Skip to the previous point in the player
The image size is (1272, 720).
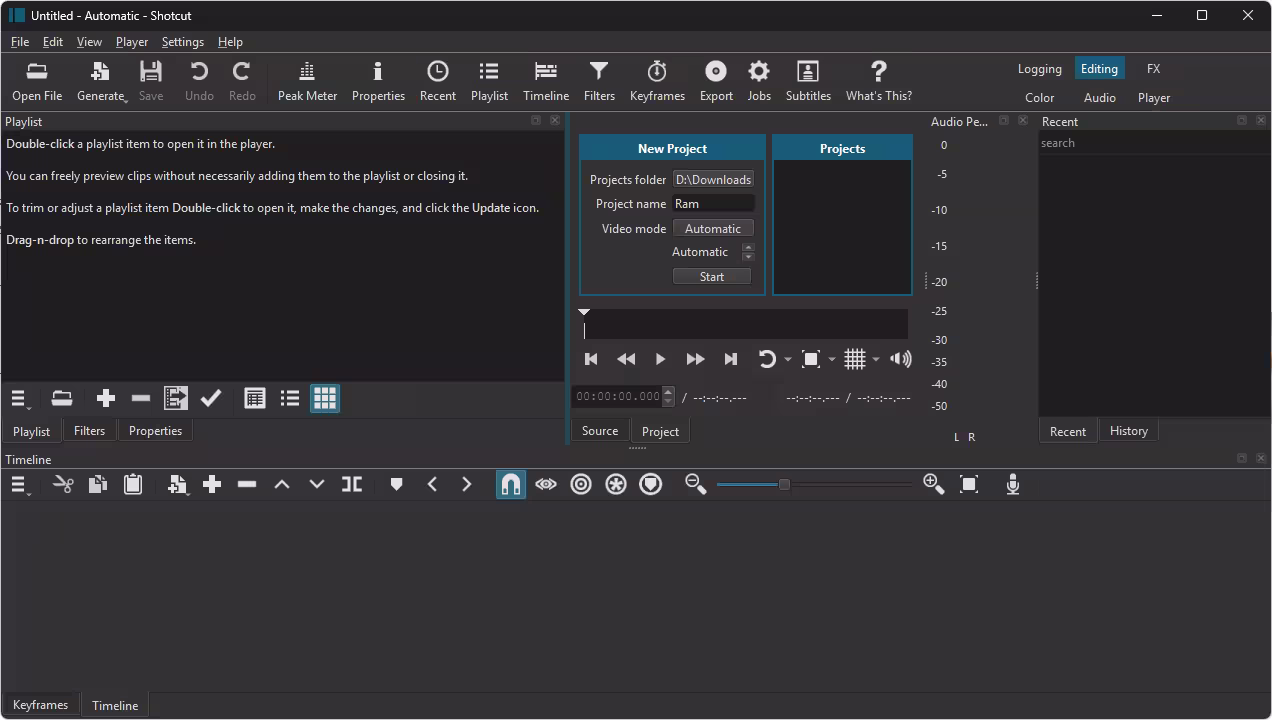591,359
